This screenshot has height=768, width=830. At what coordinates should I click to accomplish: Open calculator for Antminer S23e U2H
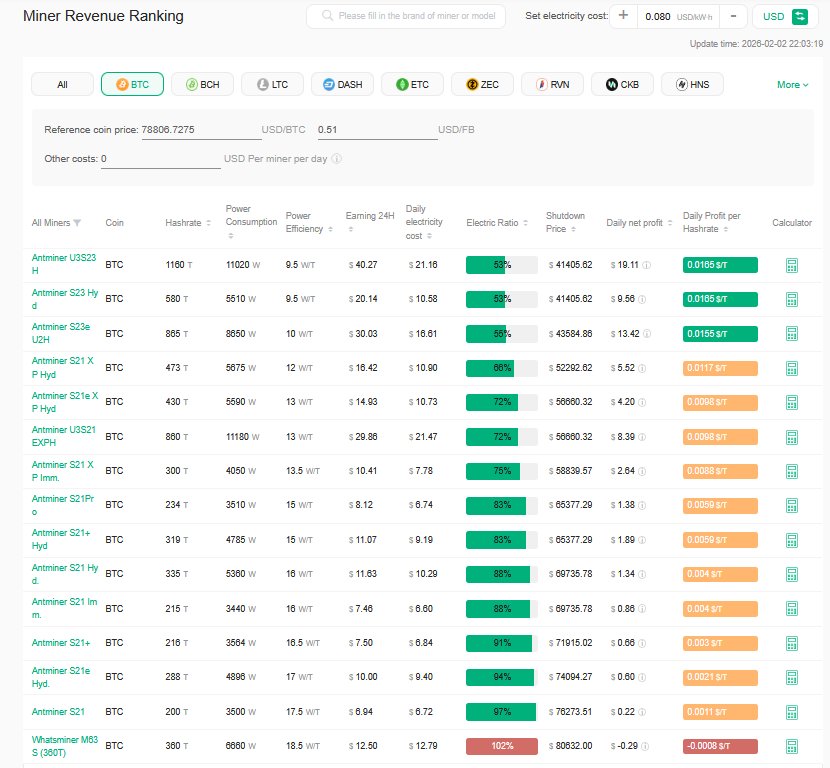point(791,333)
